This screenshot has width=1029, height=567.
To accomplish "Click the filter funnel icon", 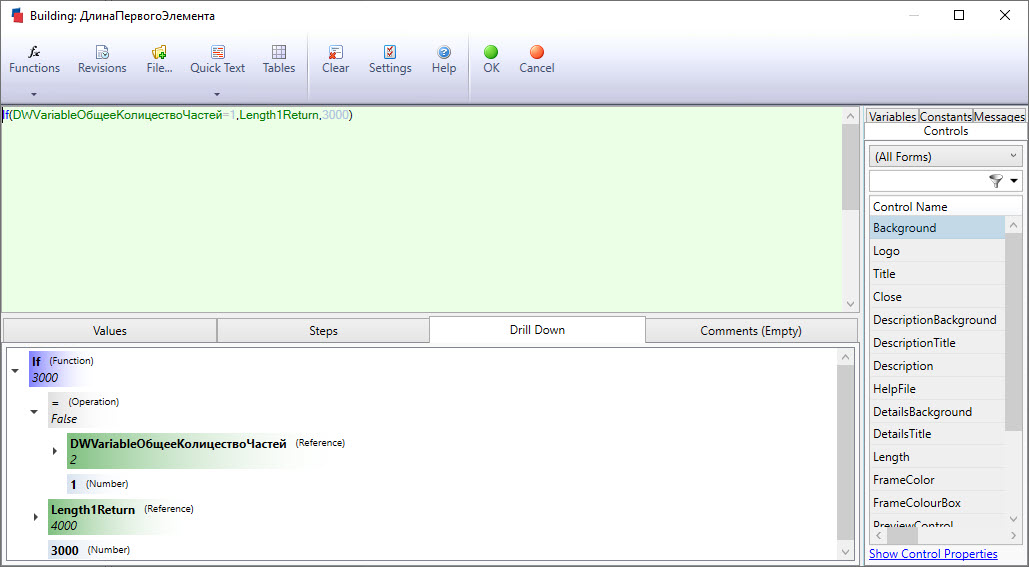I will (996, 181).
